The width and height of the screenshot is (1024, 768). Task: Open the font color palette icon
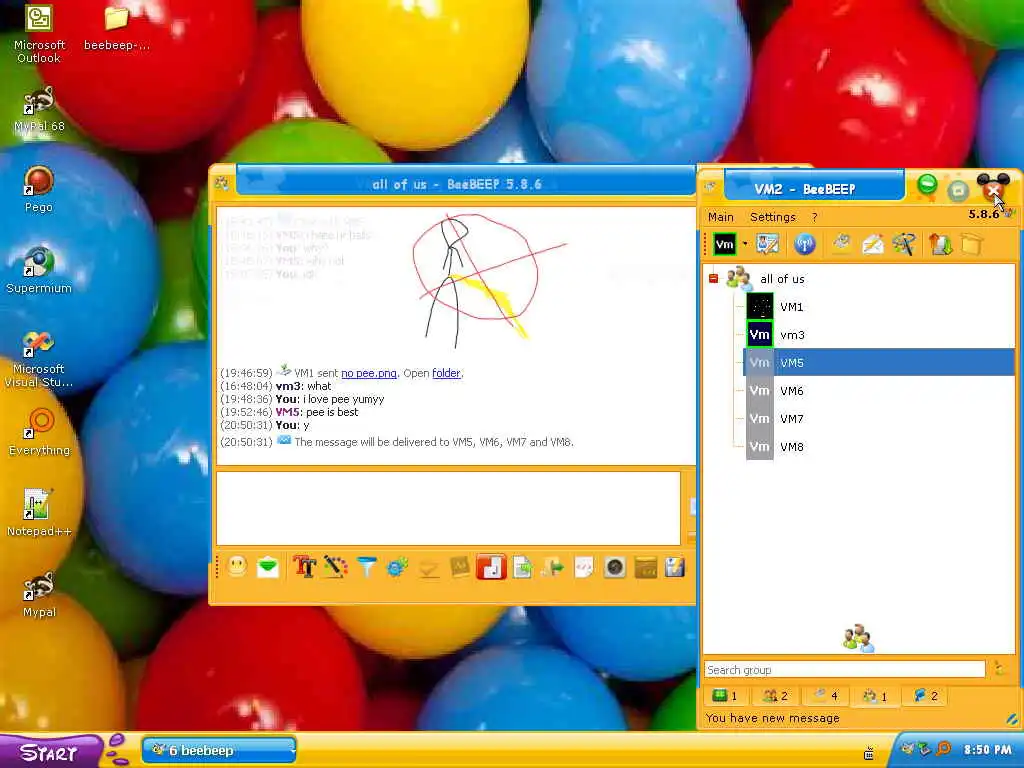336,566
